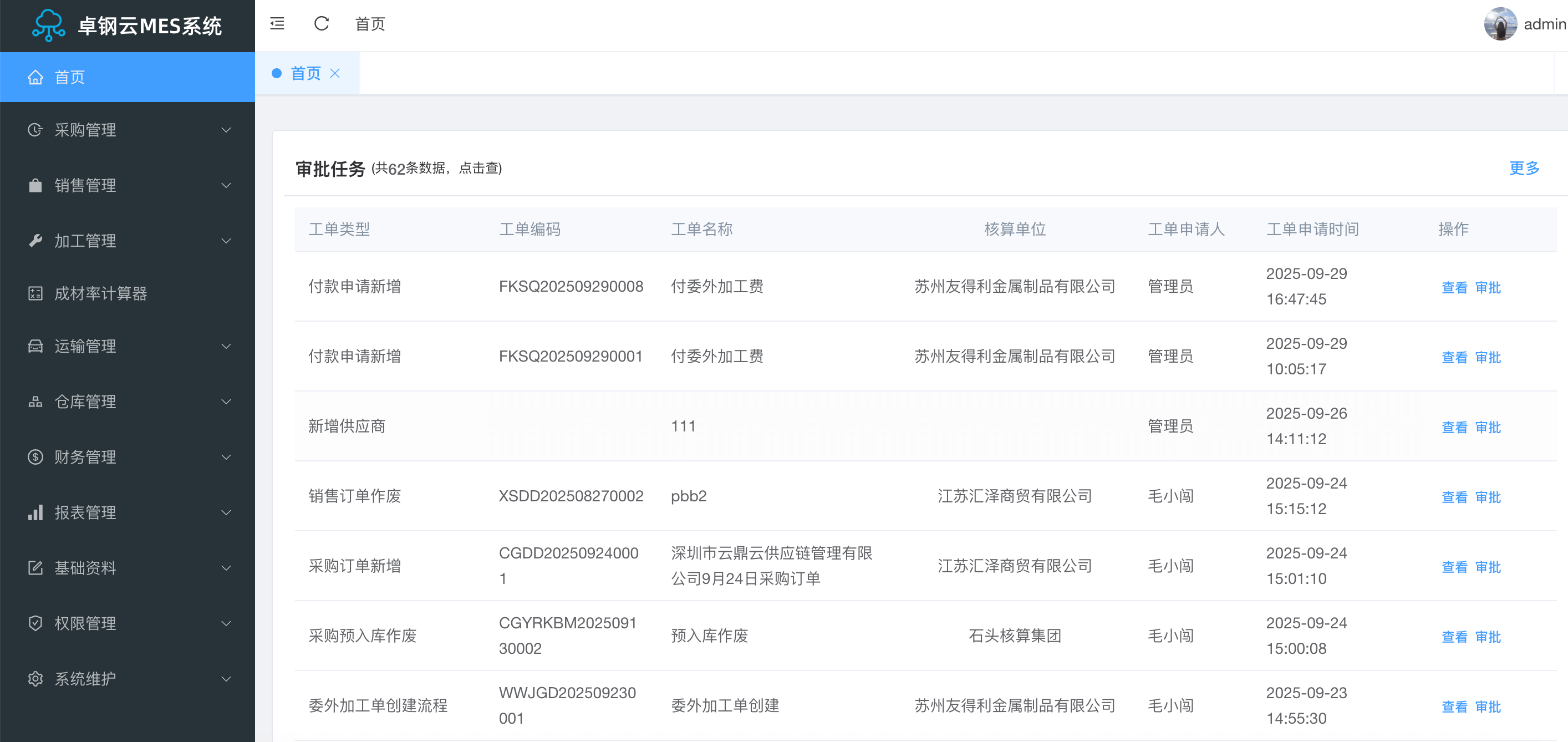Screen dimensions: 1568x742
Task: Switch to the 首页 tab
Action: click(x=305, y=74)
